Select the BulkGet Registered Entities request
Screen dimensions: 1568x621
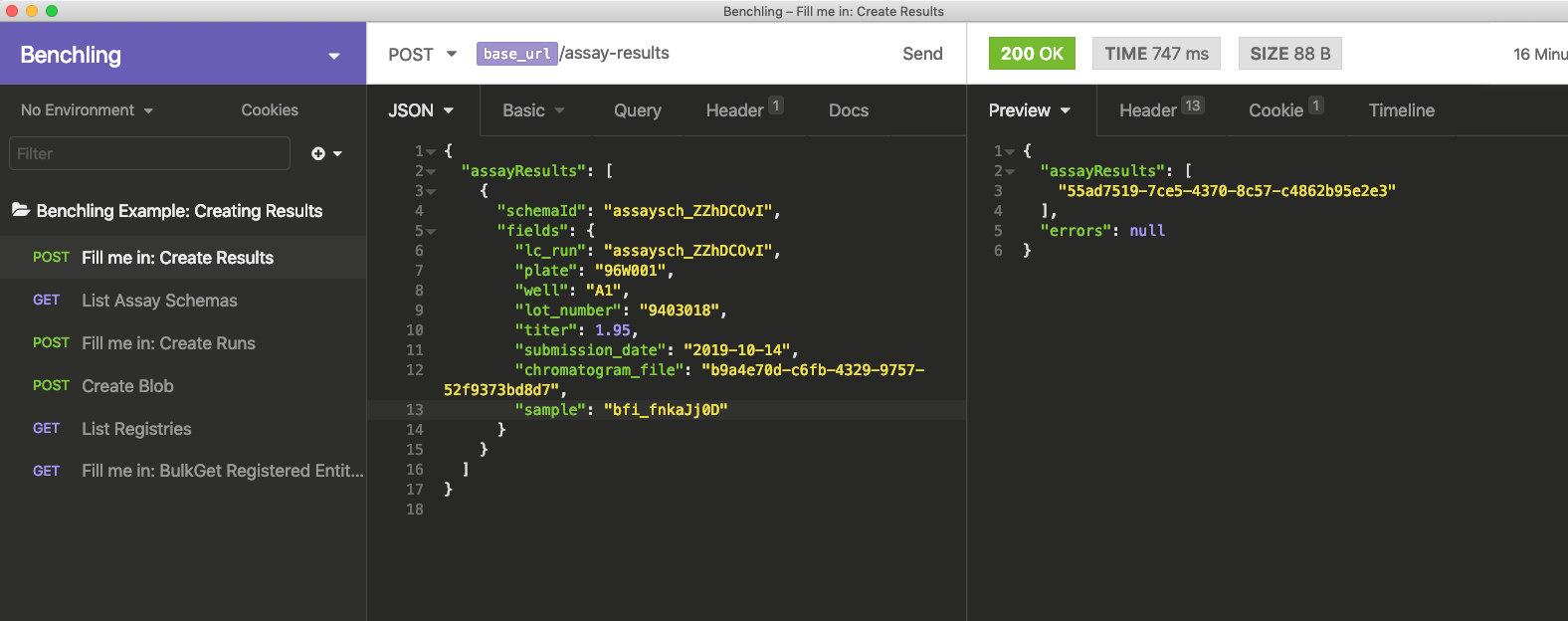pyautogui.click(x=183, y=471)
